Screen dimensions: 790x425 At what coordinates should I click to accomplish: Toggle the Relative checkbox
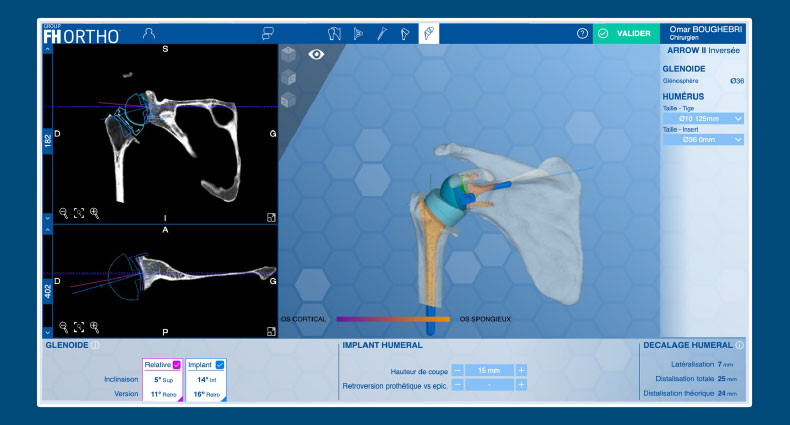point(177,365)
